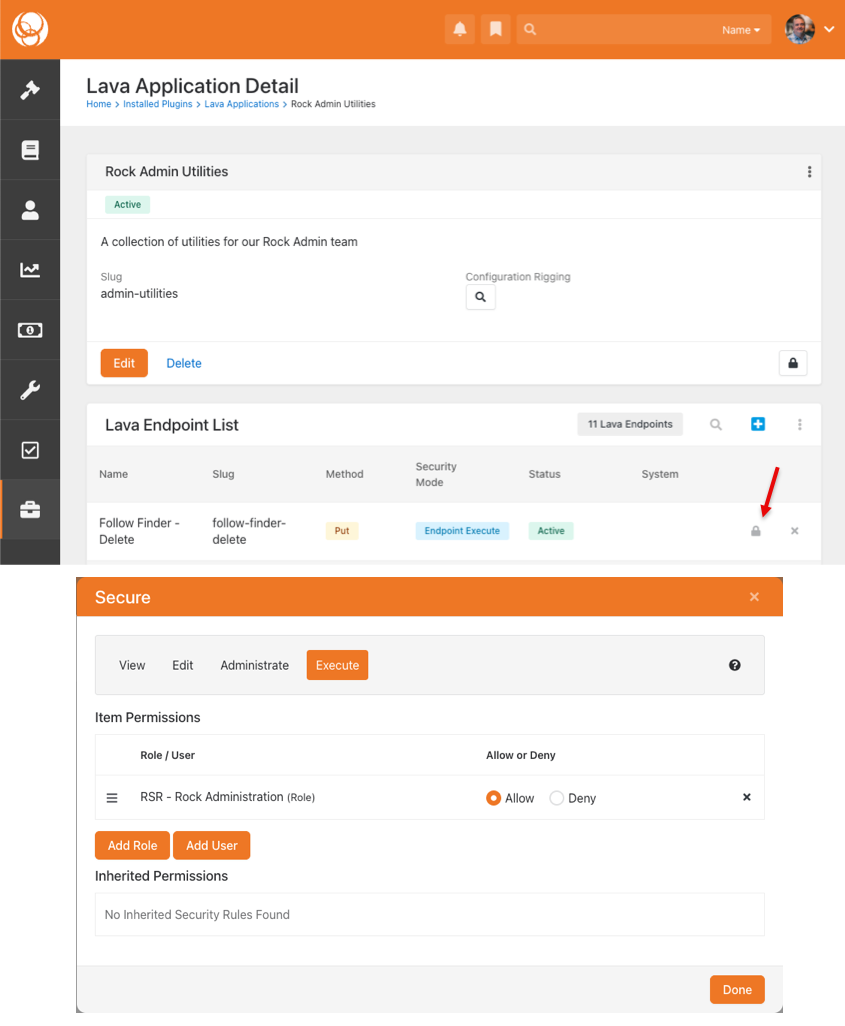The image size is (845, 1026).
Task: Open security lock for Rock Admin Utilities
Action: pyautogui.click(x=793, y=363)
